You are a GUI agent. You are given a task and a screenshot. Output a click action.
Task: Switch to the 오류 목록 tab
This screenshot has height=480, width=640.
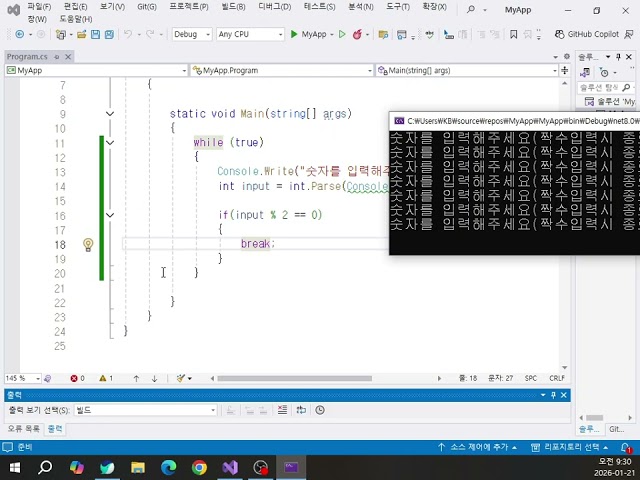click(x=23, y=429)
